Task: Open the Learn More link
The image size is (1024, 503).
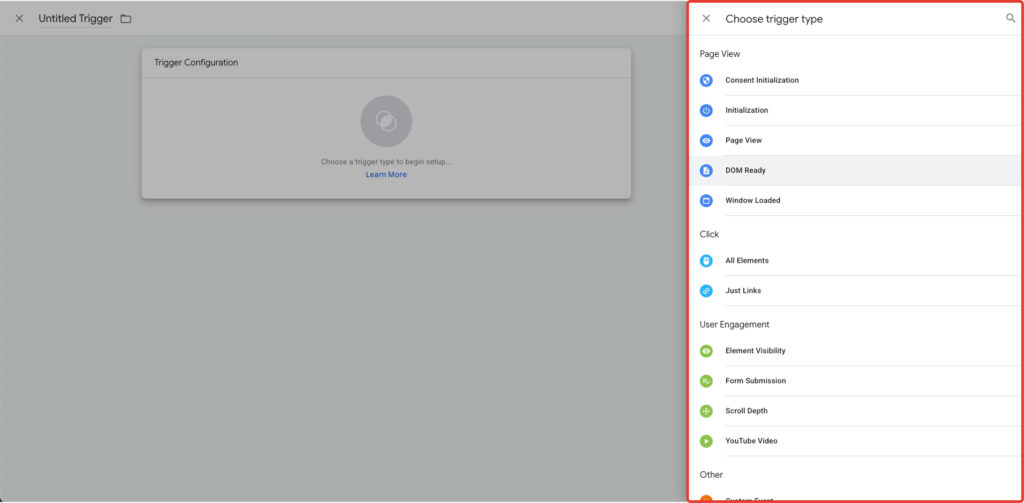Action: pos(386,174)
